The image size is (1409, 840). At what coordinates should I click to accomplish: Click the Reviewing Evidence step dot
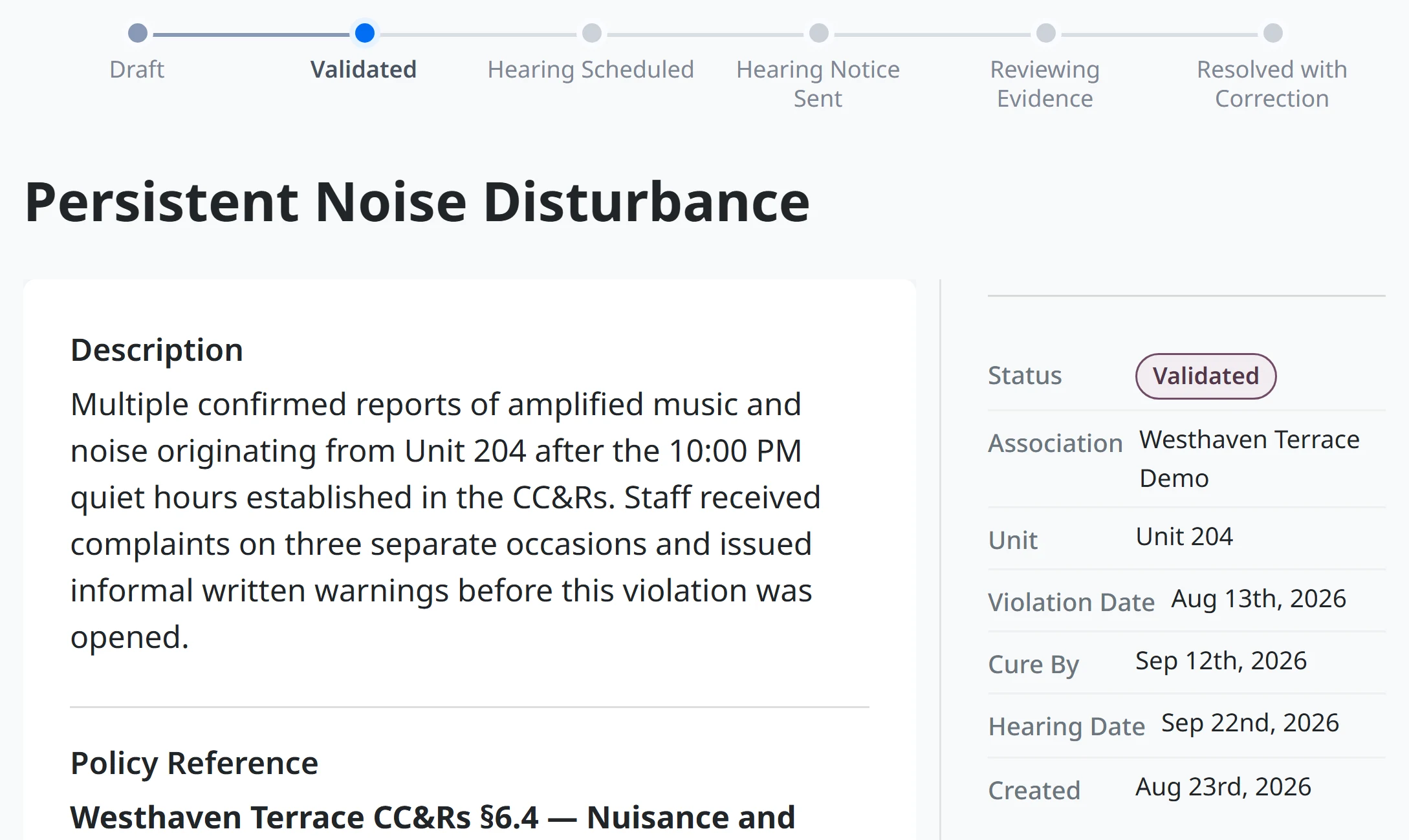[1045, 33]
